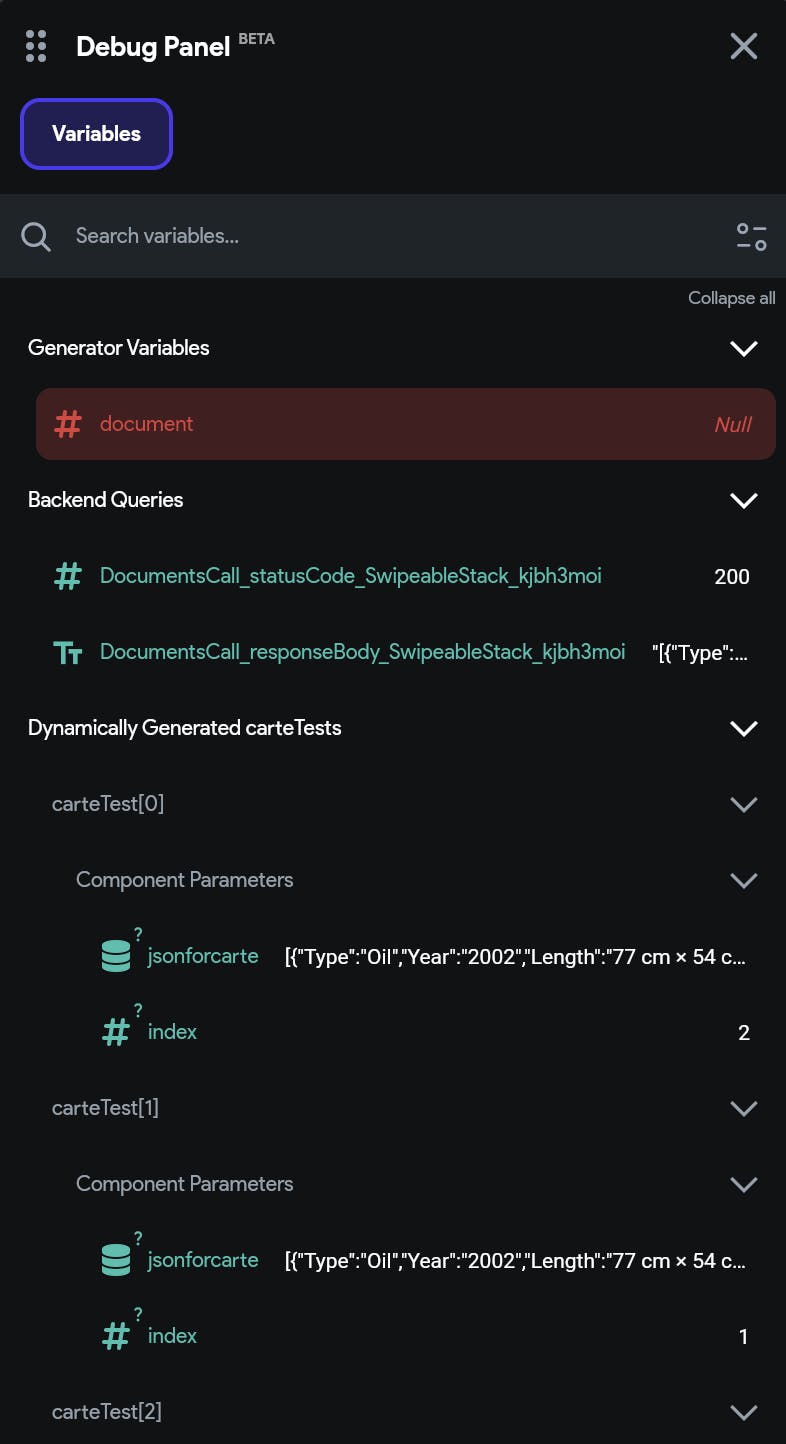786x1444 pixels.
Task: Open the variable filter settings icon
Action: pos(751,237)
